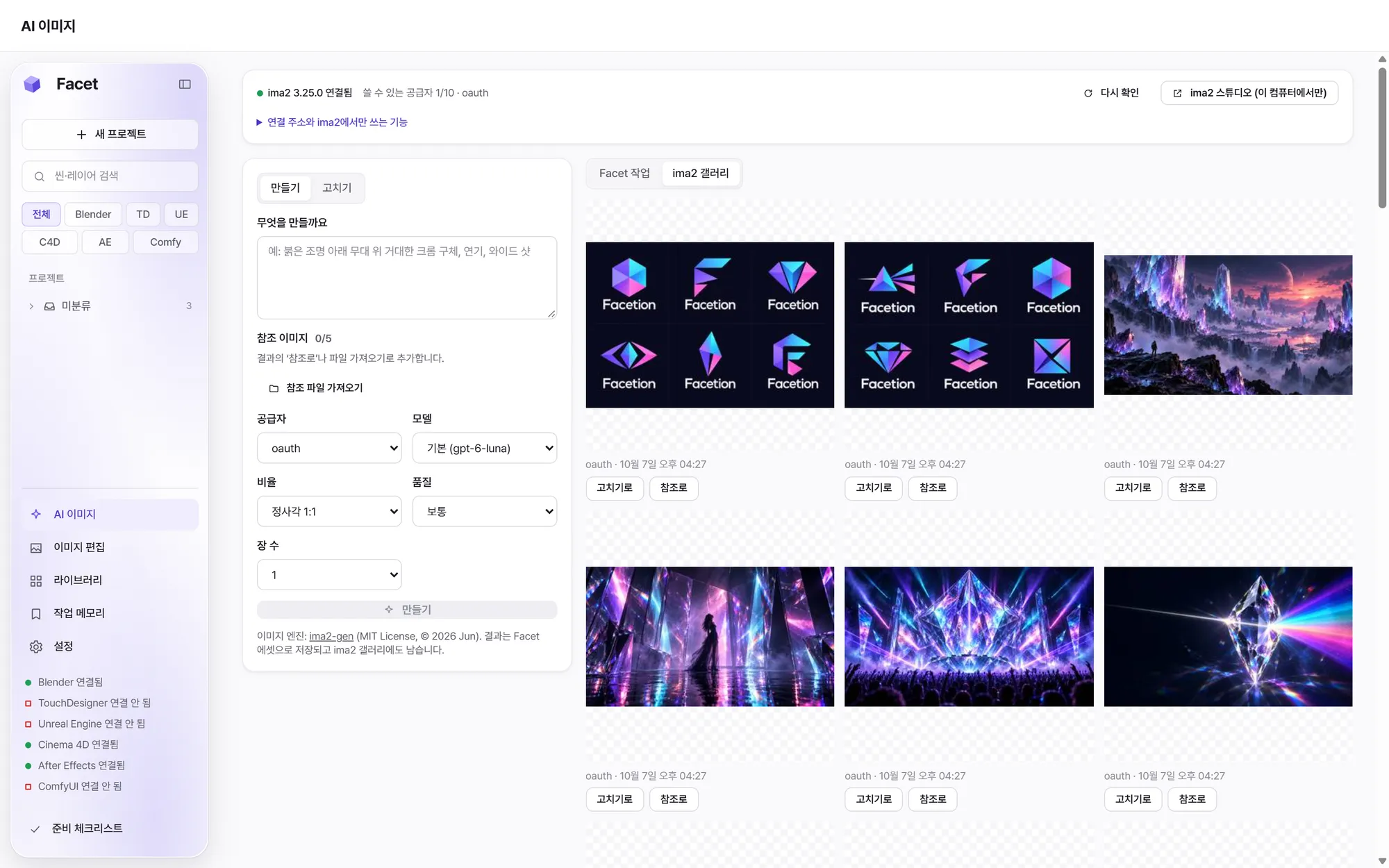Open the 장 수 count dropdown

329,574
